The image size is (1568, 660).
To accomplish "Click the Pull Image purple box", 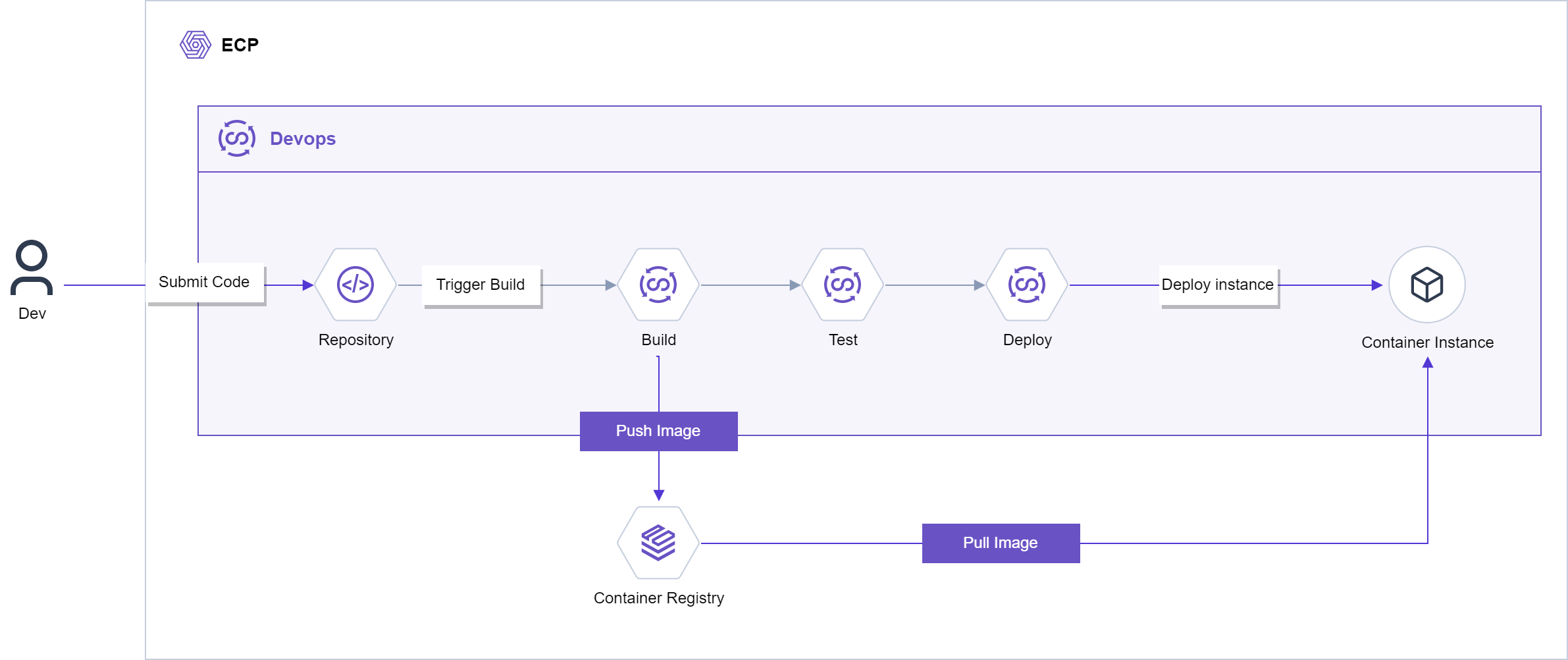I will (1001, 543).
